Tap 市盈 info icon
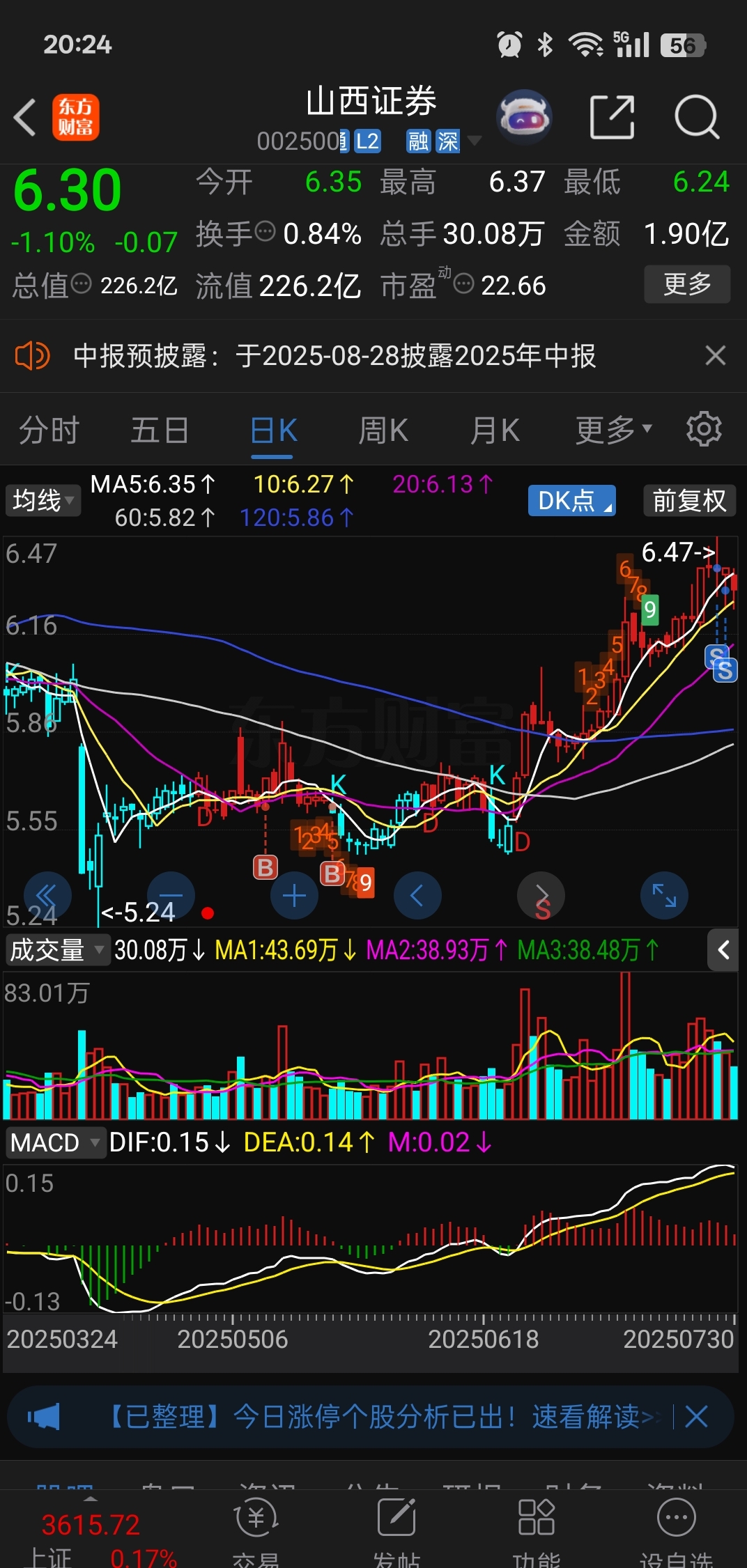The height and width of the screenshot is (1568, 747). tap(464, 284)
